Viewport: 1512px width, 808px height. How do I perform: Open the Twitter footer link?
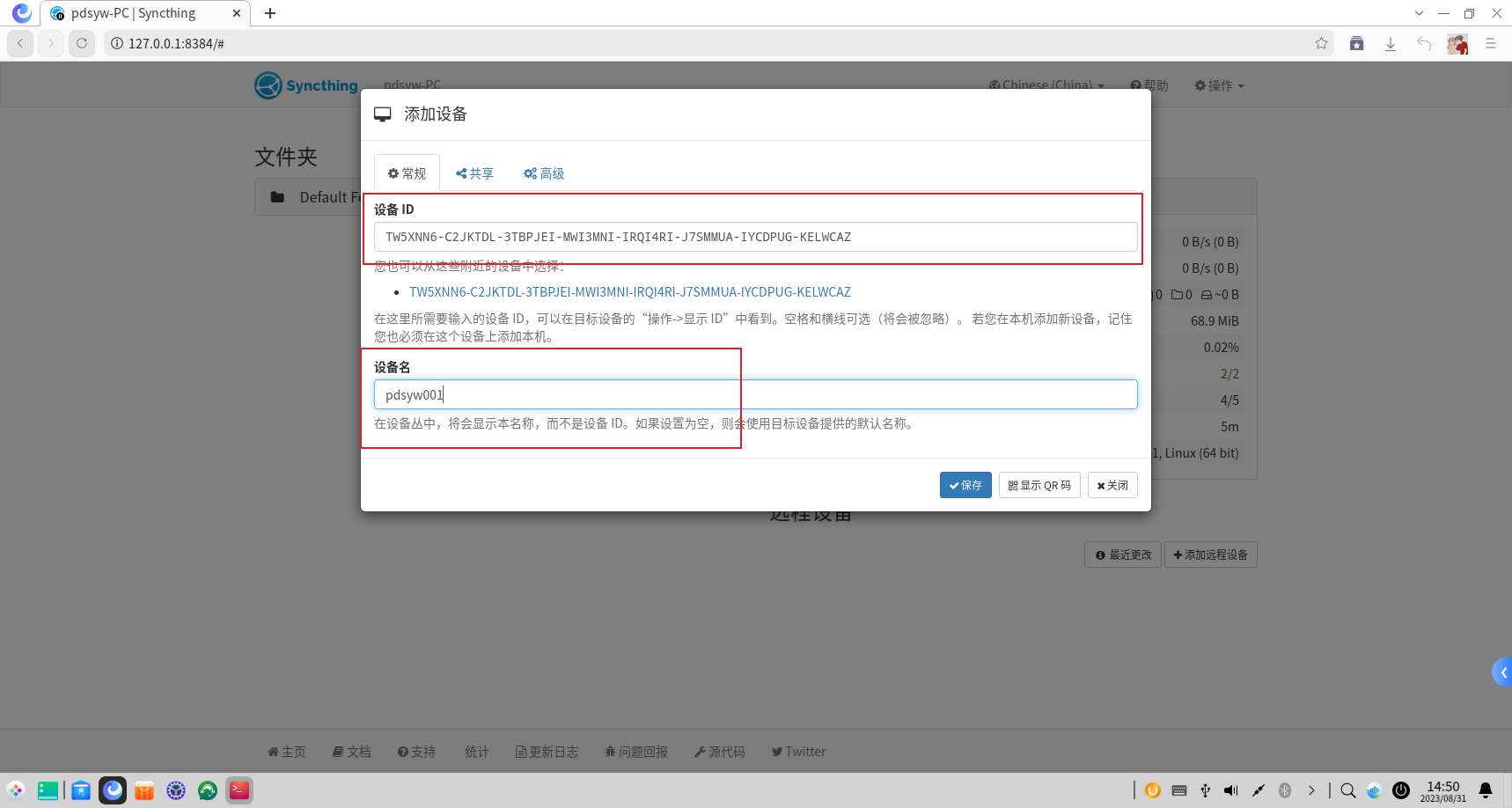799,752
